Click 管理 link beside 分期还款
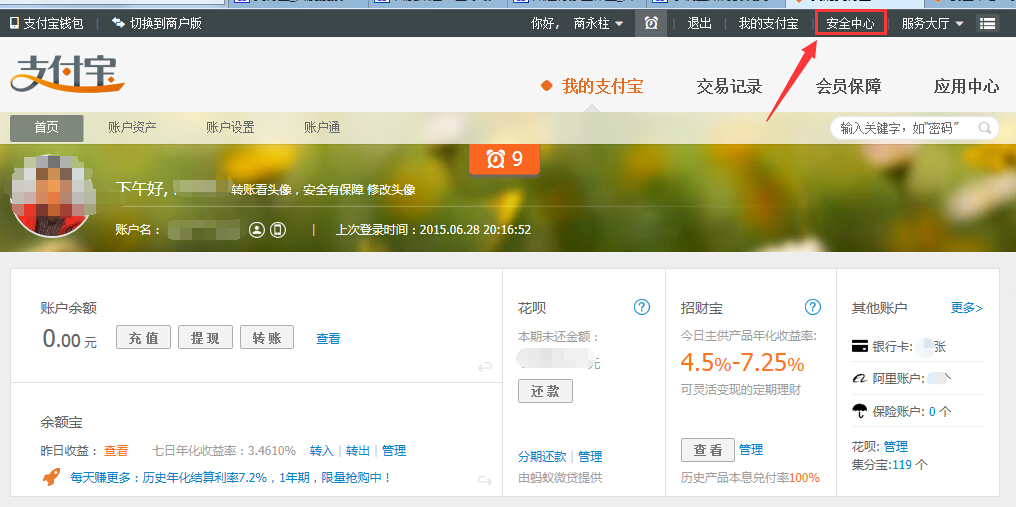The image size is (1016, 507). coord(590,456)
